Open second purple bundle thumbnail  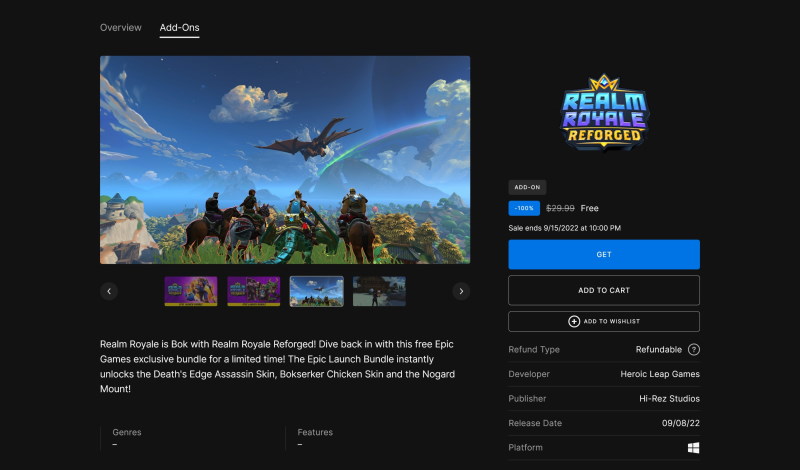(254, 291)
